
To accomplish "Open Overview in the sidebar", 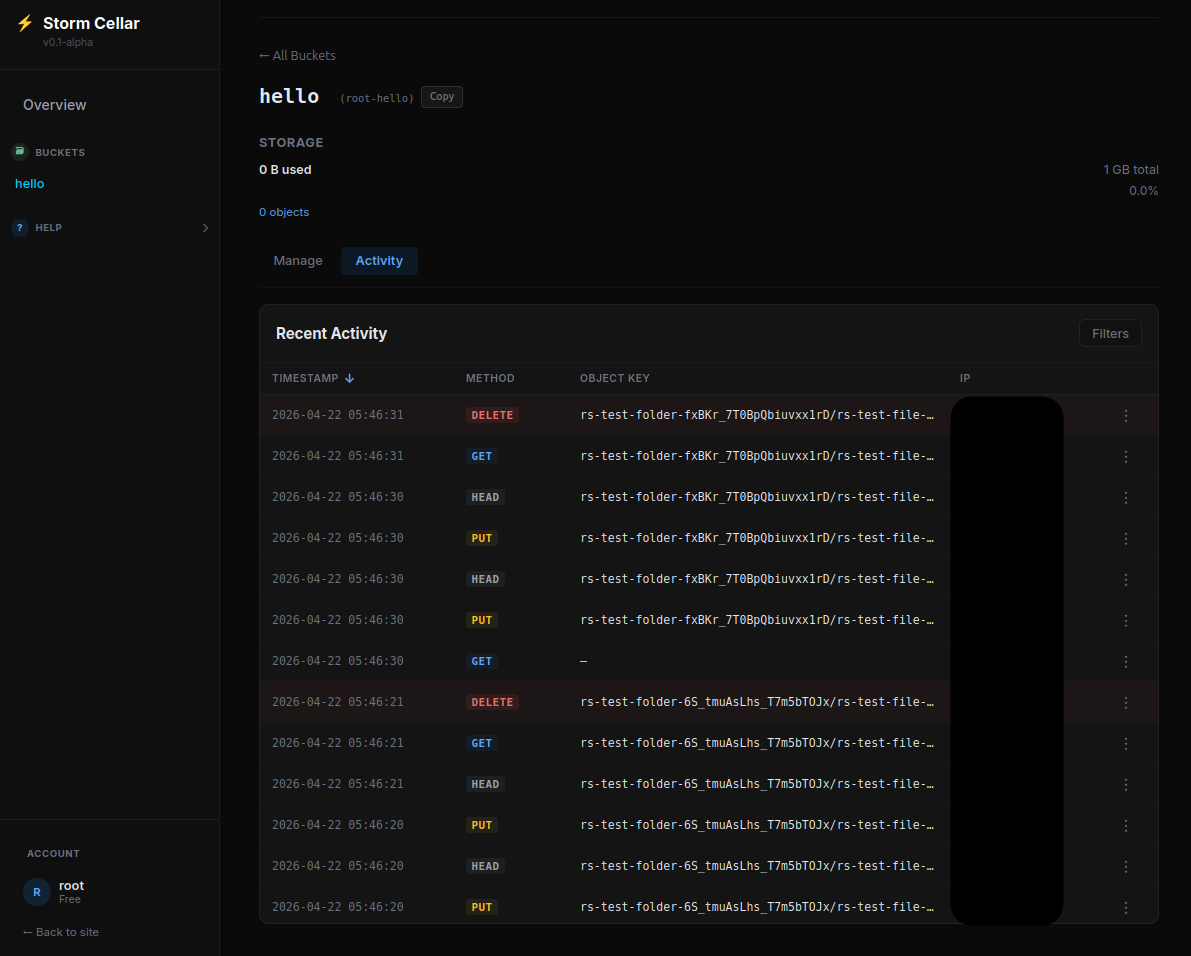I will click(x=55, y=105).
